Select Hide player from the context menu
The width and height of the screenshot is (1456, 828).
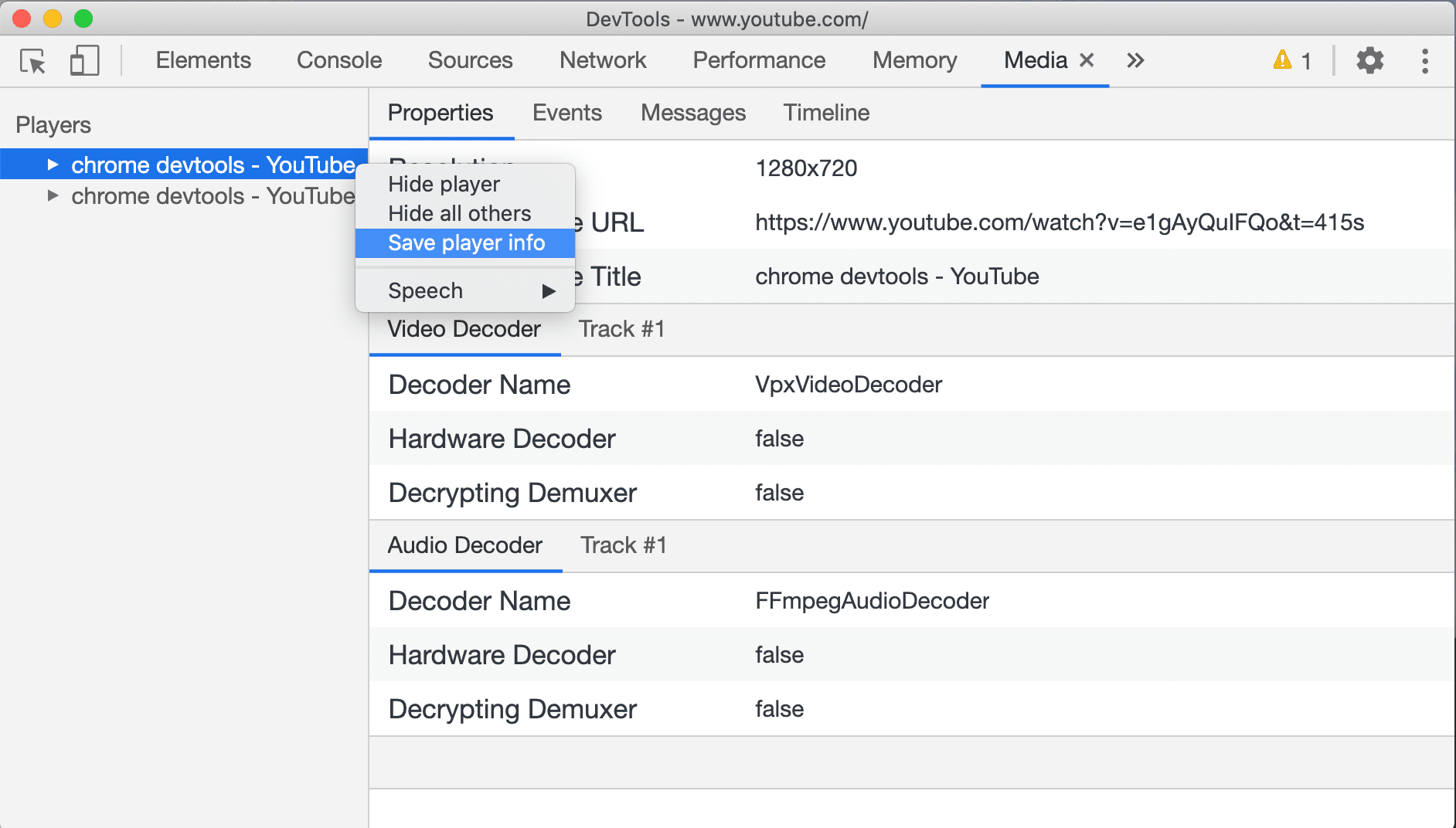point(443,184)
